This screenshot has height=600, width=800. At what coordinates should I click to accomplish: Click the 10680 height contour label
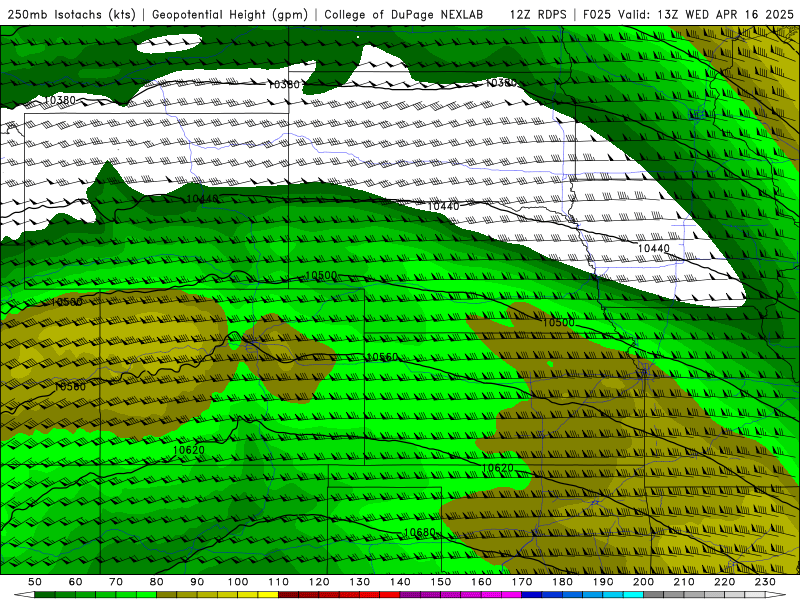419,533
